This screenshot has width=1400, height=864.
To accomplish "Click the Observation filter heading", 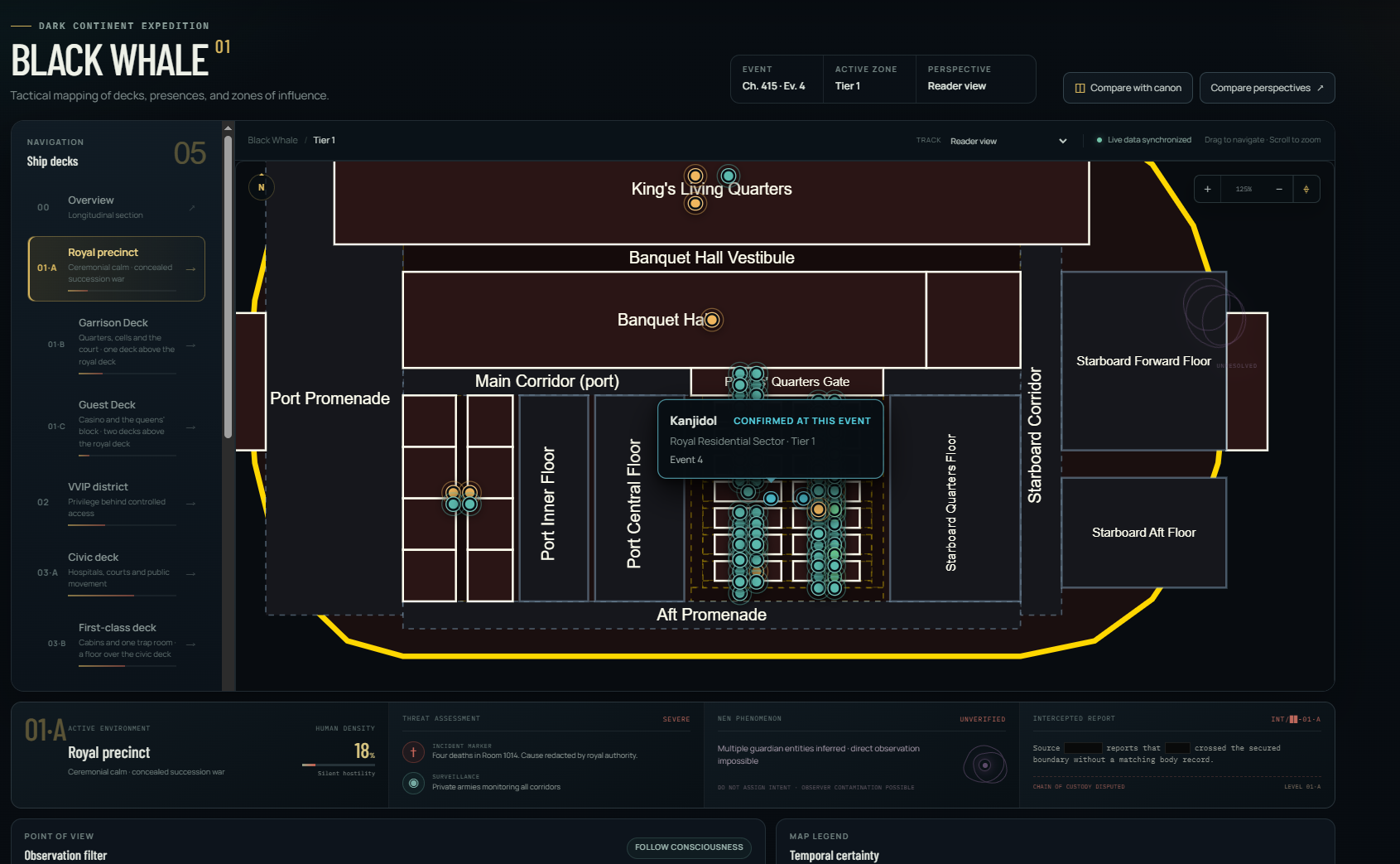I will coord(65,856).
